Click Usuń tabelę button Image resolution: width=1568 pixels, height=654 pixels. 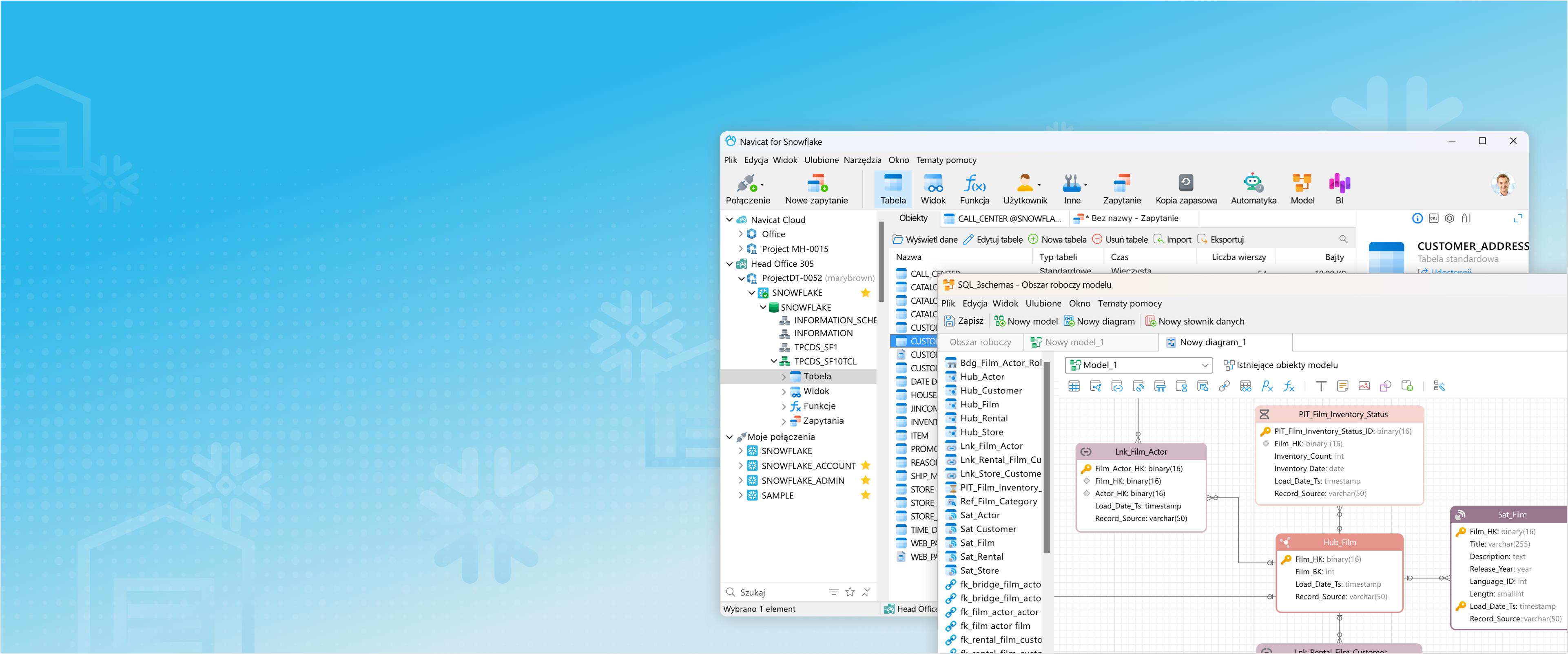tap(1120, 239)
